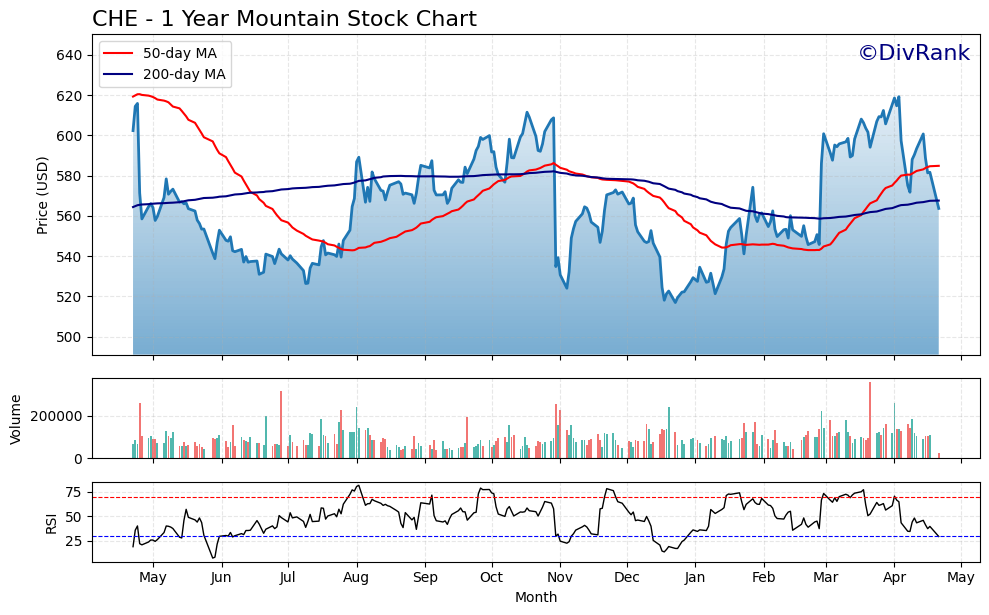Click the 'Jun' month tick label
Screen dimensions: 989x615
pos(221,578)
